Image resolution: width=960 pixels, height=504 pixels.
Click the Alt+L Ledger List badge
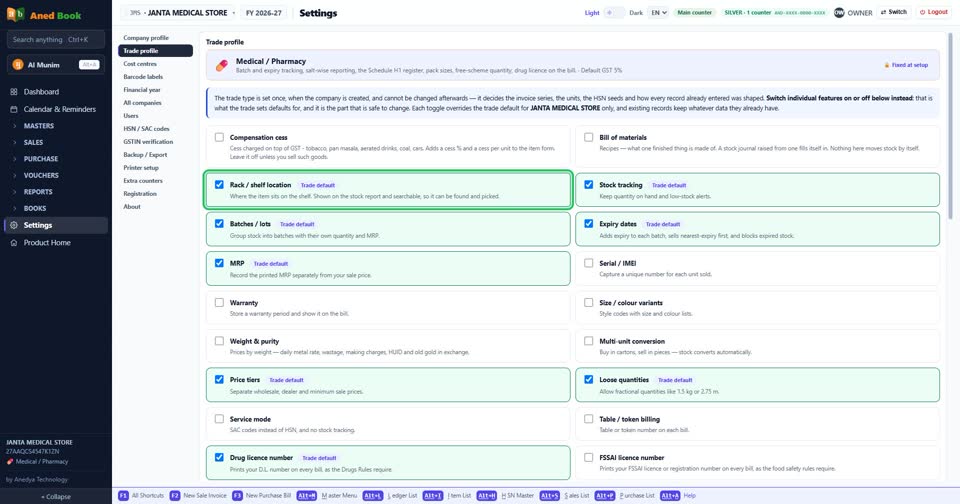pos(372,495)
